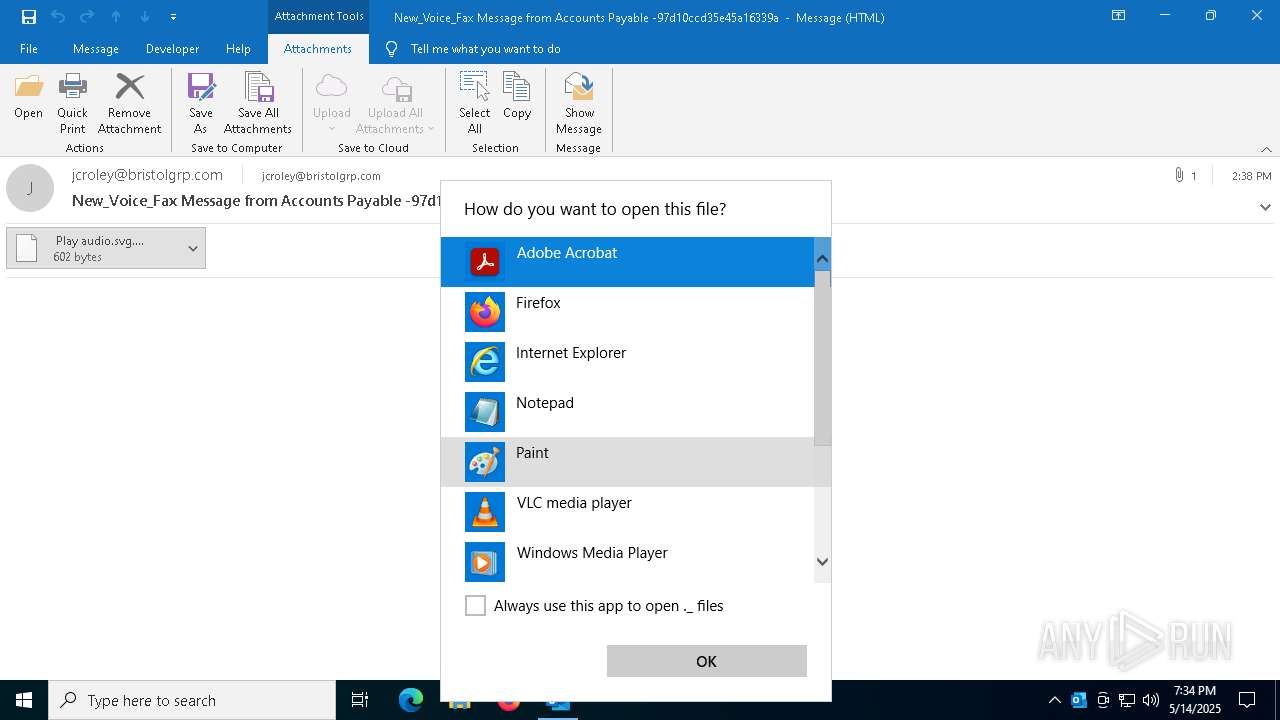Select the Attachments ribbon tab
The image size is (1280, 720).
(x=318, y=49)
